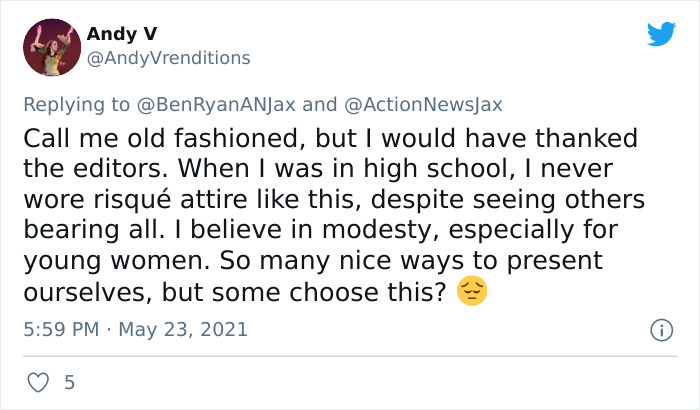Click the 5:59 PM timestamp
This screenshot has height=410, width=700.
click(x=58, y=329)
